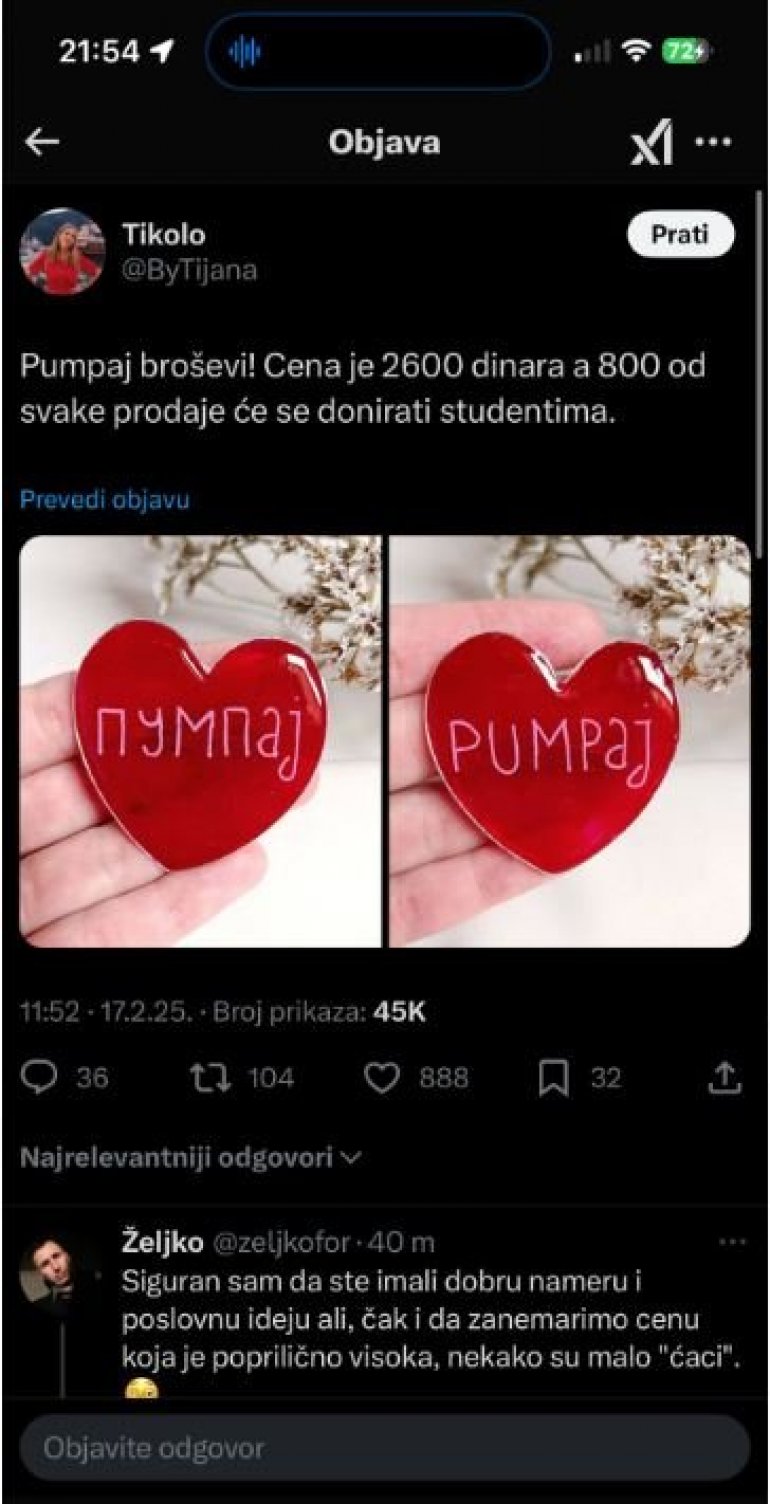
Task: Open the Cyrillic ПУМПАЈ heart brooch image
Action: (201, 741)
